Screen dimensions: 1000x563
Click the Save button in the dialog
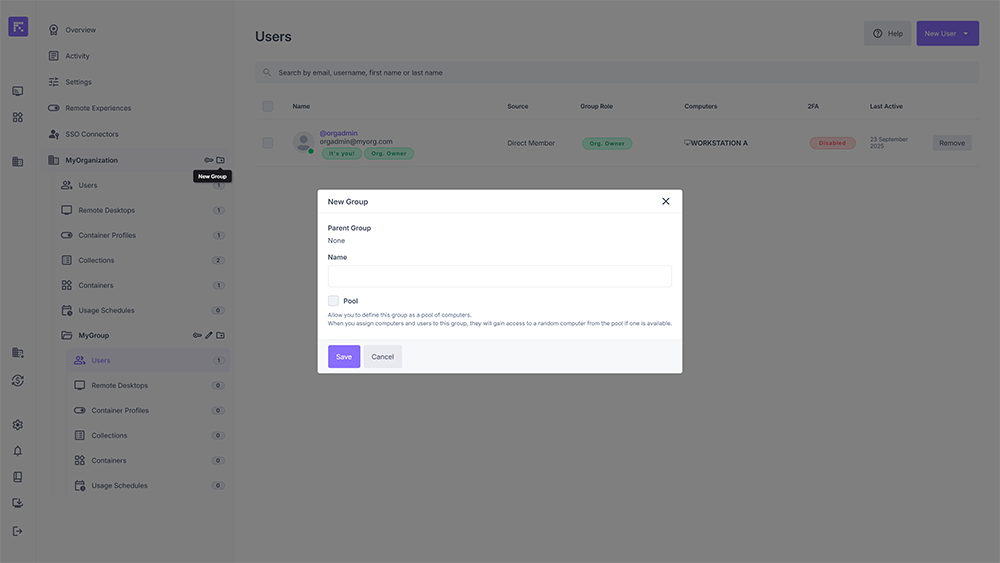click(344, 357)
